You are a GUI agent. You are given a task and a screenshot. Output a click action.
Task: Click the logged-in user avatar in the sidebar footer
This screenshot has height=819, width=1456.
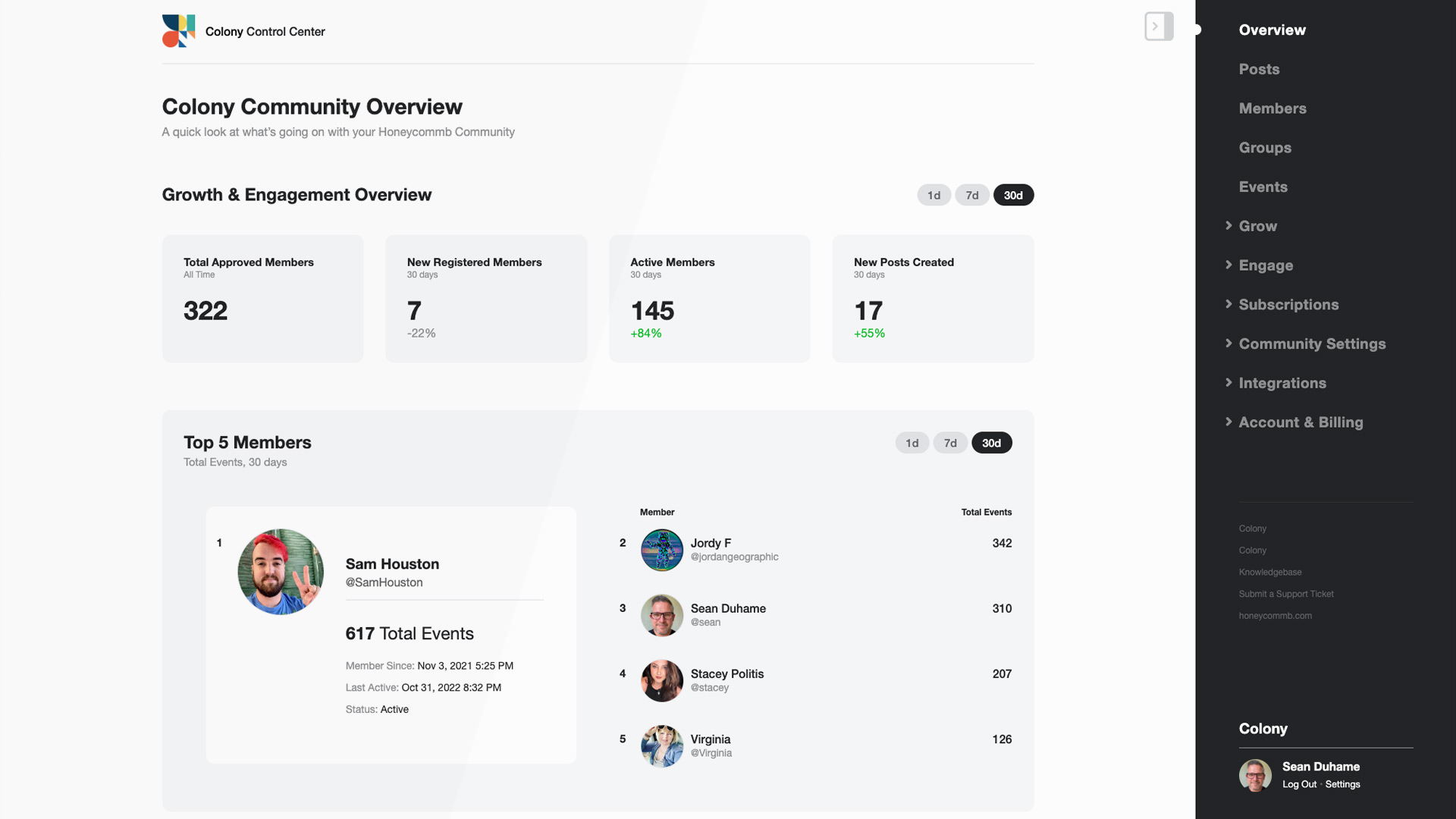point(1255,775)
